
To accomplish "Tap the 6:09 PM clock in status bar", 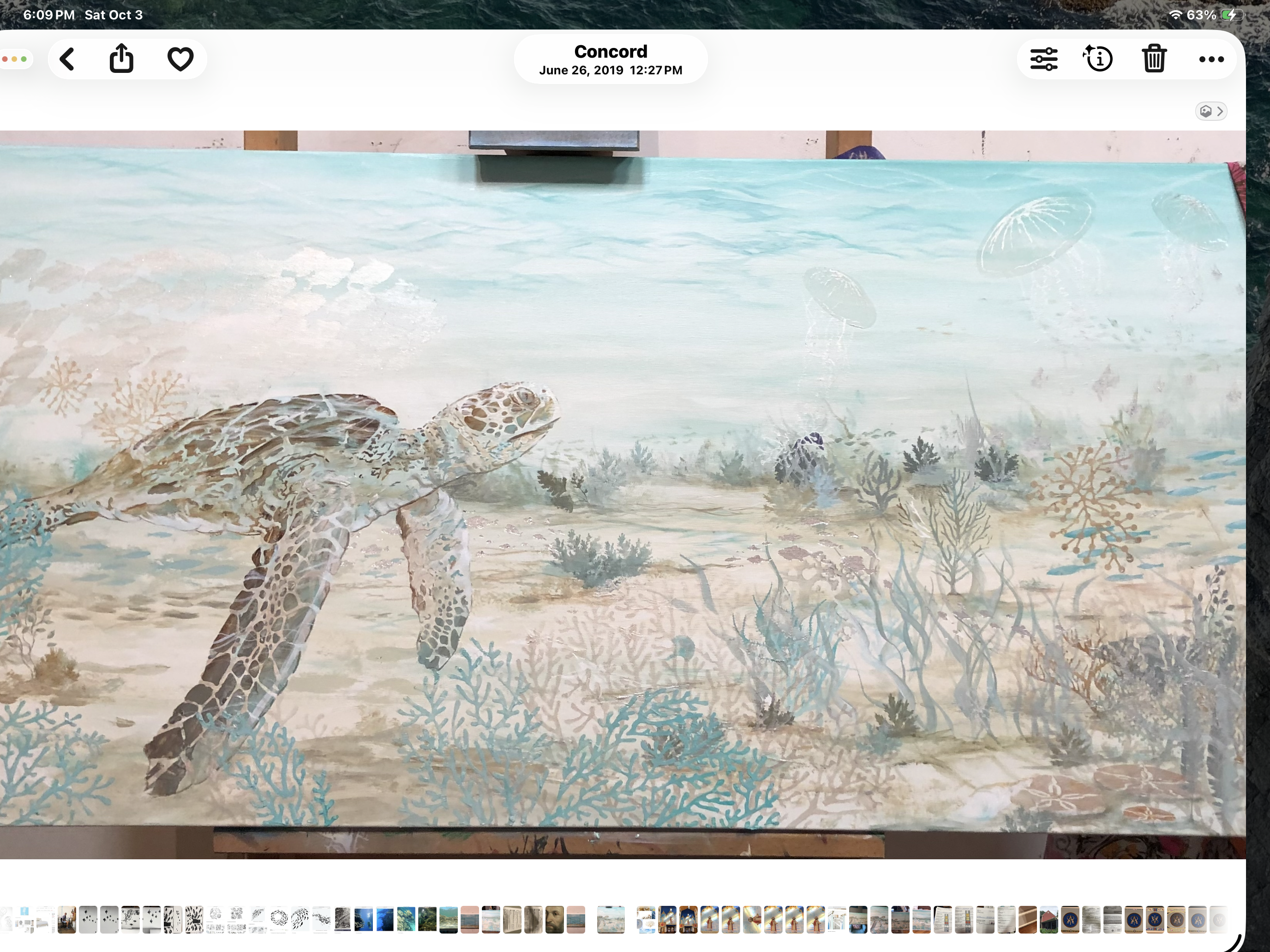I will click(x=49, y=15).
